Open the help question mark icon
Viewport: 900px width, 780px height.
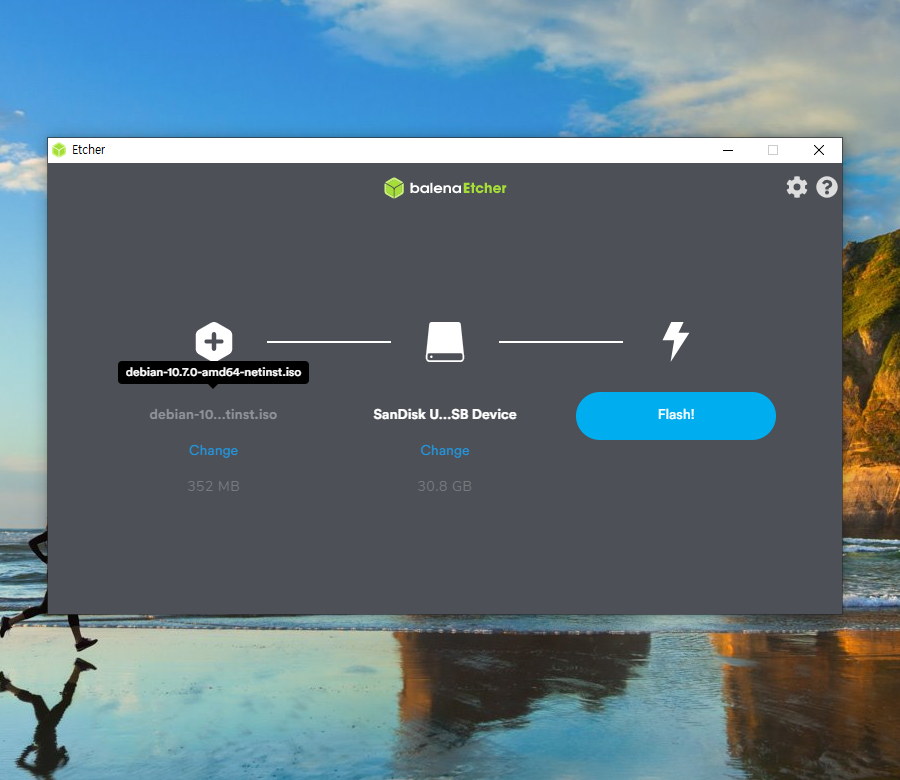tap(827, 187)
